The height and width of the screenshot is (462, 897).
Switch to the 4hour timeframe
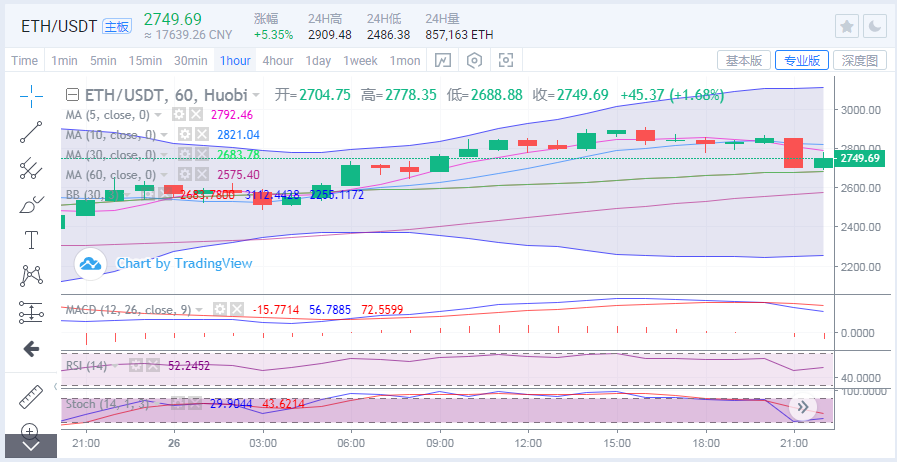click(278, 61)
